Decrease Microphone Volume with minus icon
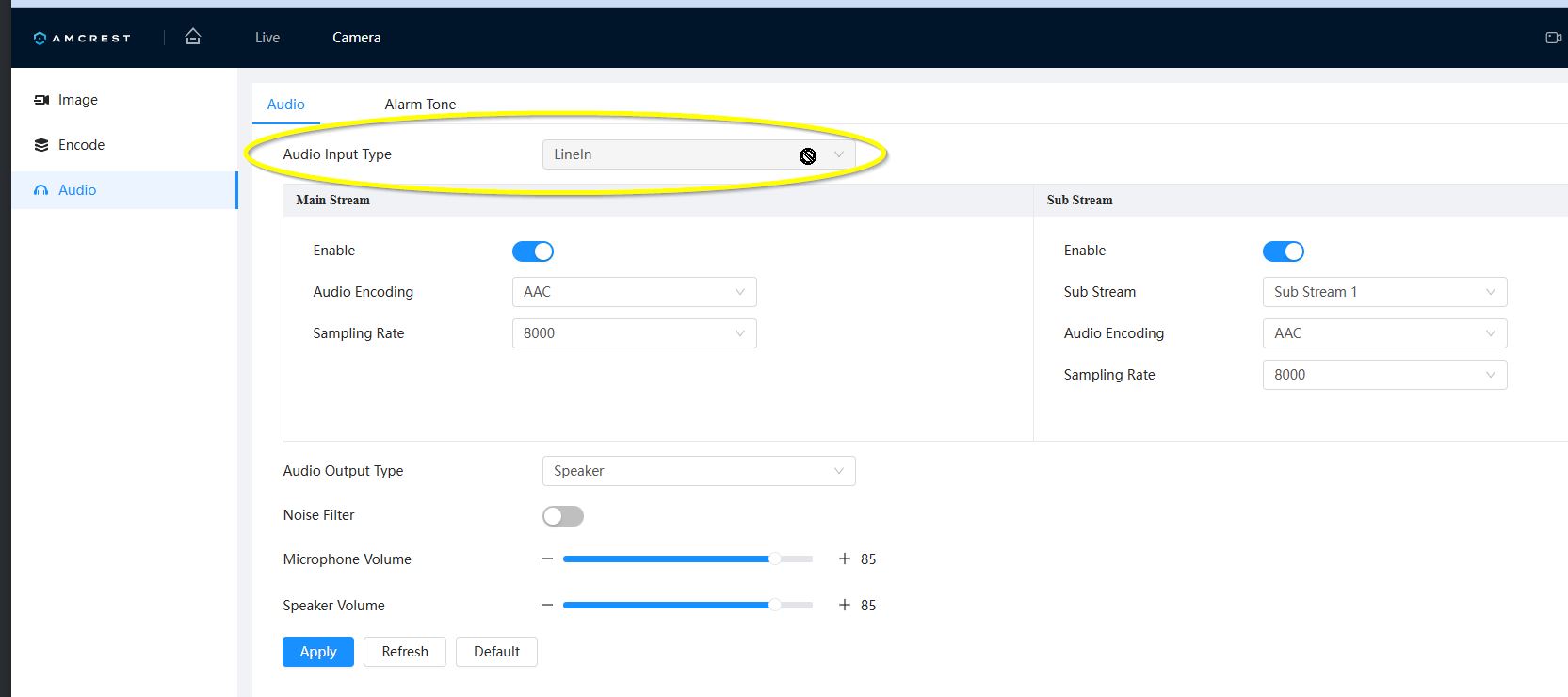Viewport: 1568px width, 697px height. [547, 559]
